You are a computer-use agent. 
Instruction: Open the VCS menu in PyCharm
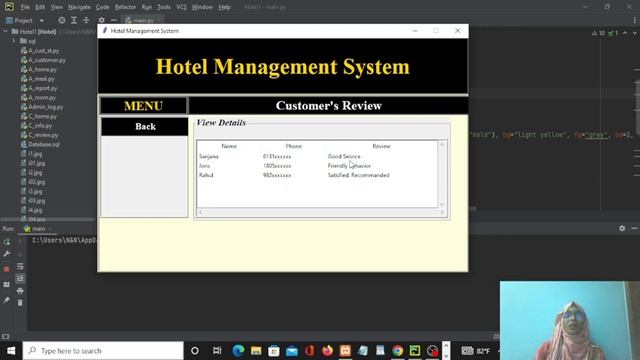(x=181, y=7)
